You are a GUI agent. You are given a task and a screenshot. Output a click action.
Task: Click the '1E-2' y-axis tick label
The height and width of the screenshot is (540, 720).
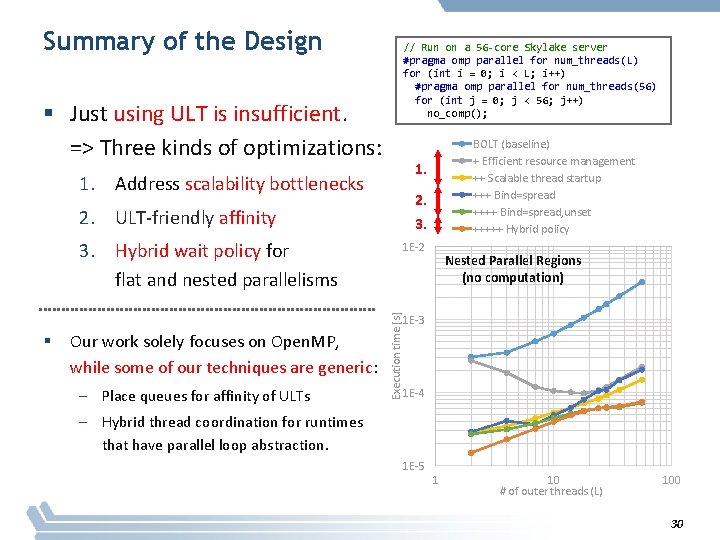tap(413, 248)
